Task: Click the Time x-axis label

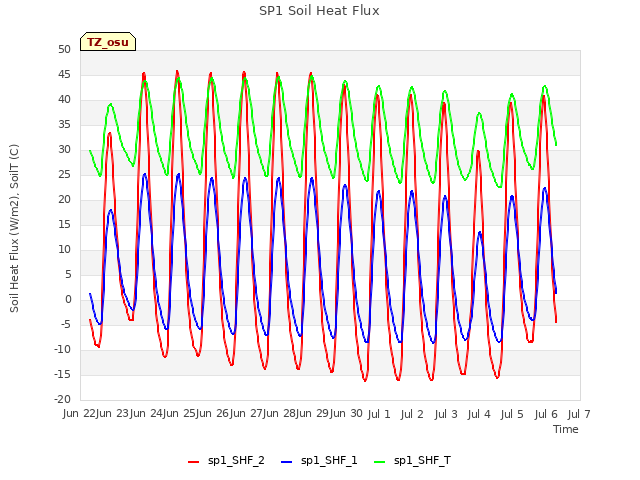Action: click(x=566, y=429)
